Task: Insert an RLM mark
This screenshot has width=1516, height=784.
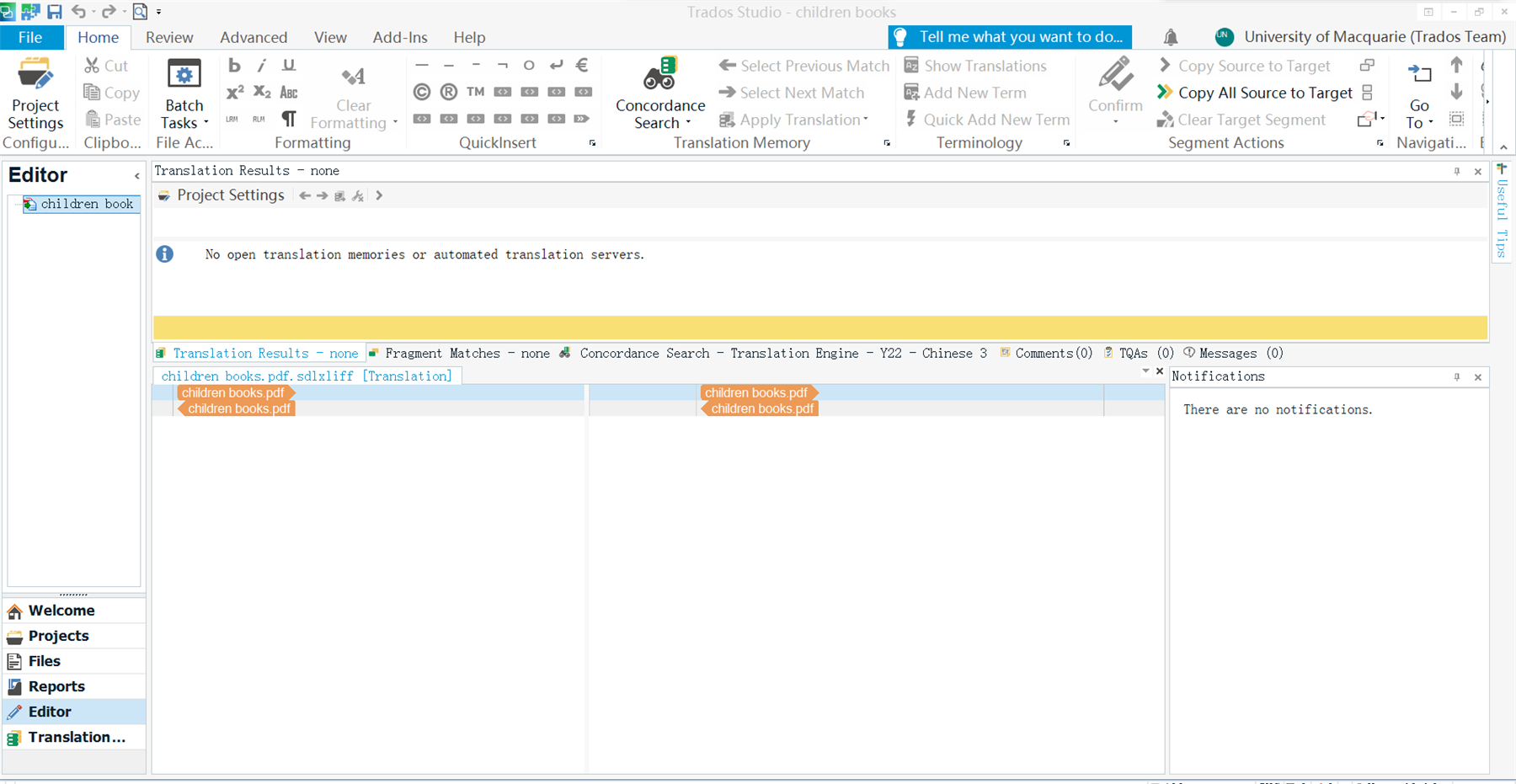Action: (x=259, y=119)
